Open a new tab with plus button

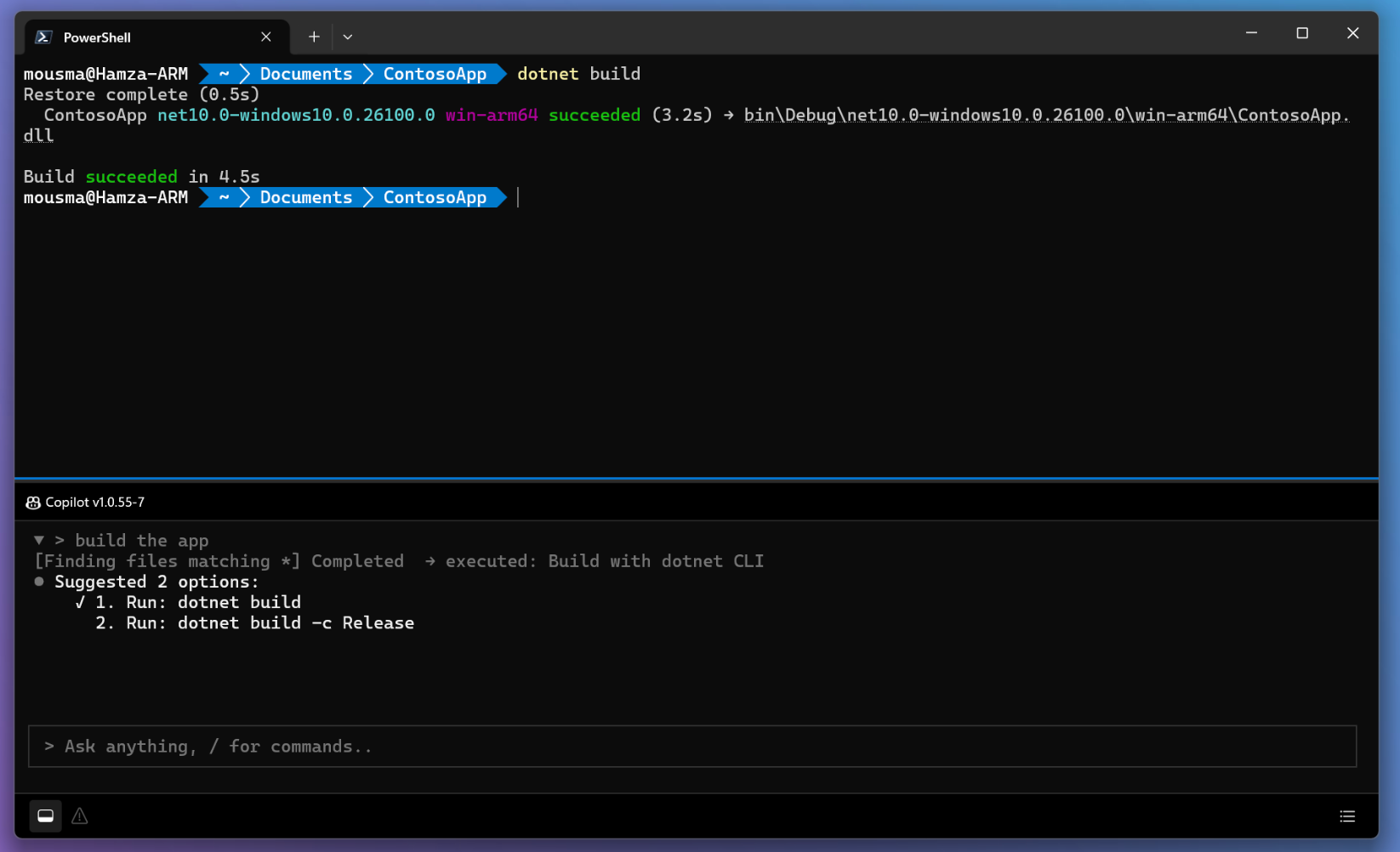pos(314,37)
